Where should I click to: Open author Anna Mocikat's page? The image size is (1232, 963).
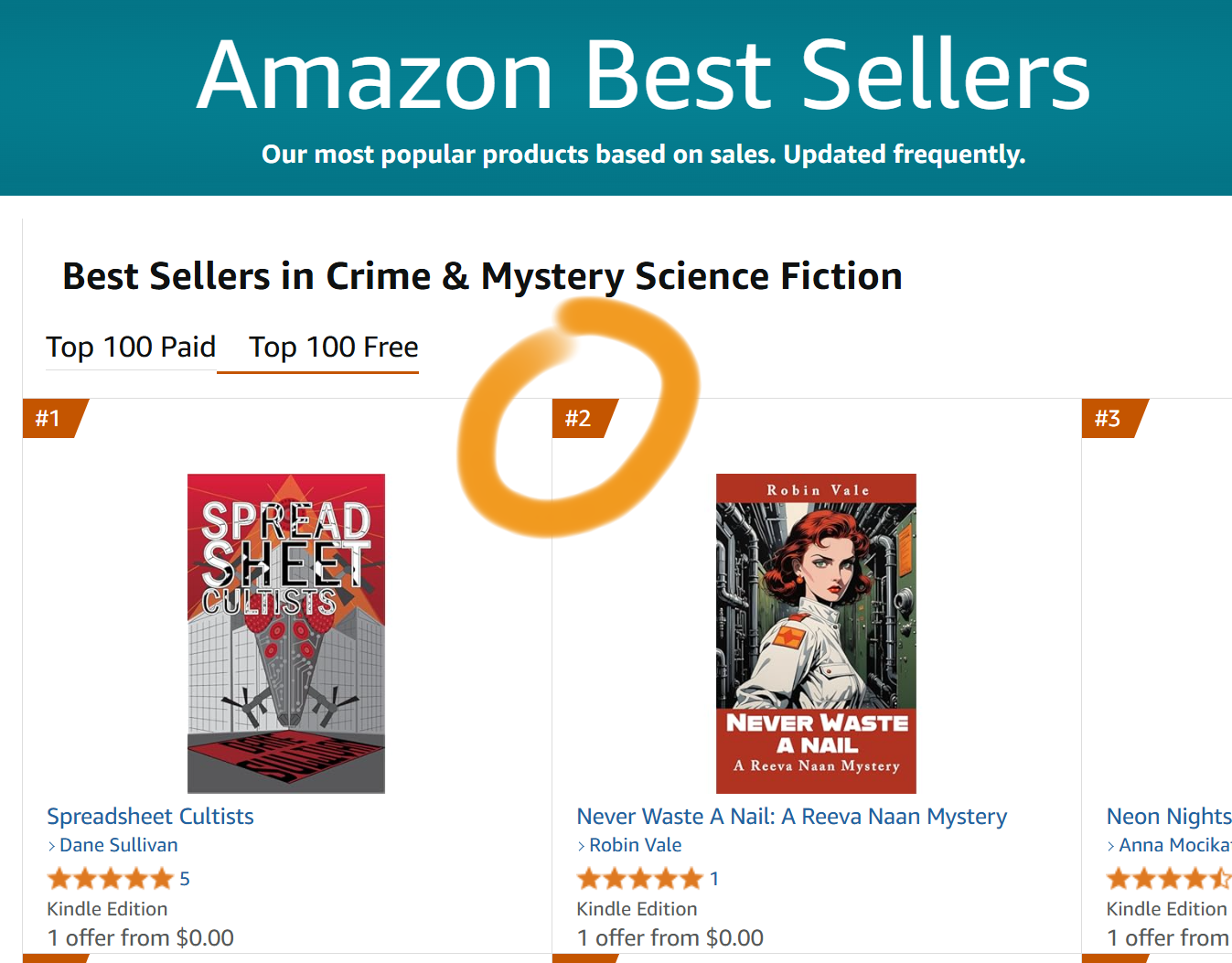pos(1174,846)
